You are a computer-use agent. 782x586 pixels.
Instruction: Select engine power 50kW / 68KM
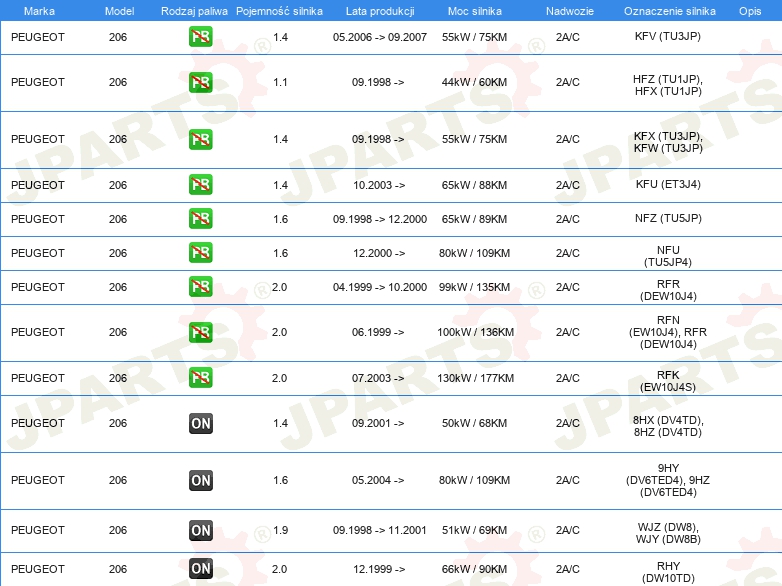(x=474, y=423)
